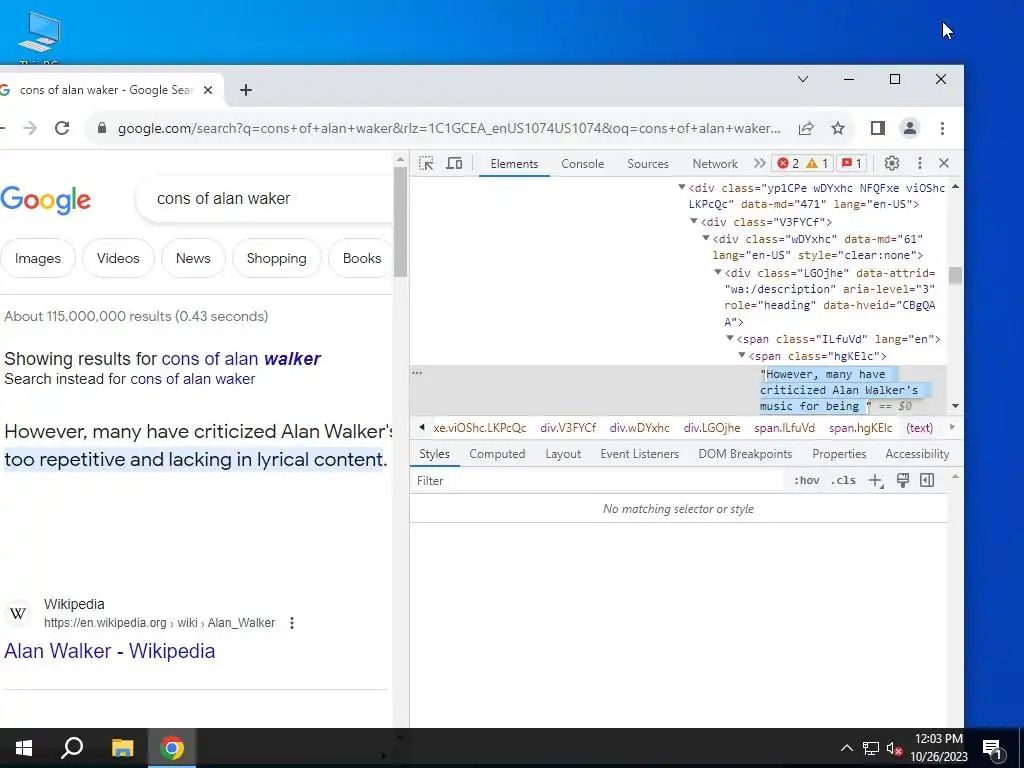Filter results by Images
Viewport: 1024px width, 768px height.
pyautogui.click(x=38, y=258)
